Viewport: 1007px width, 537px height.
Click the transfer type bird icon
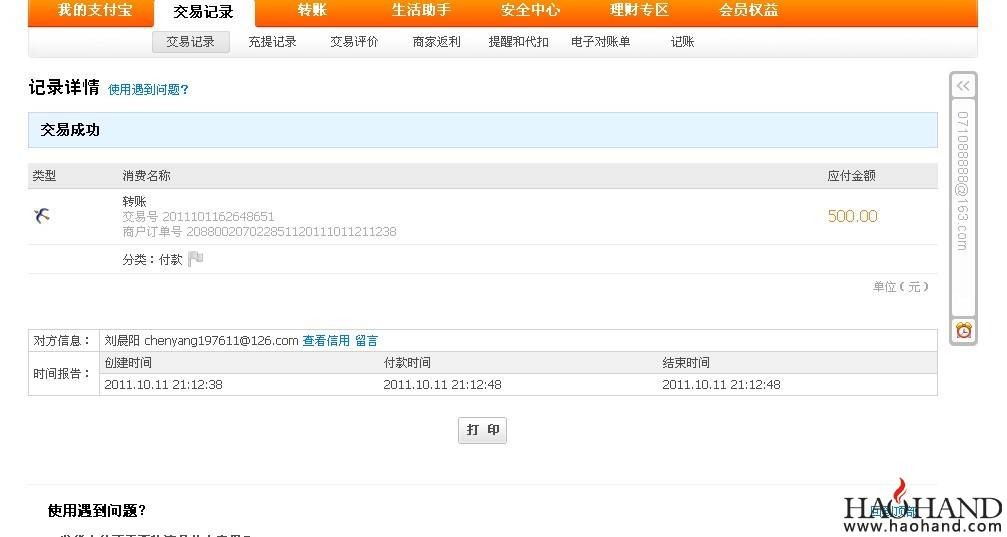[42, 216]
